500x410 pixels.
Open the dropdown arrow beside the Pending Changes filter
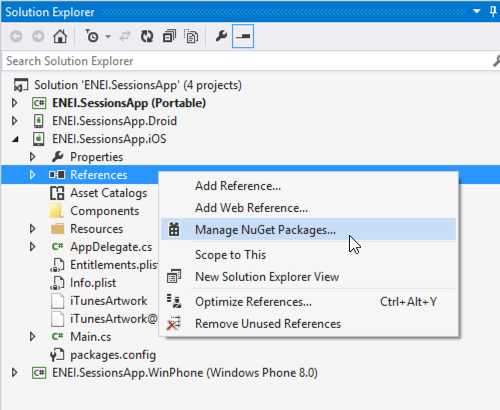108,36
